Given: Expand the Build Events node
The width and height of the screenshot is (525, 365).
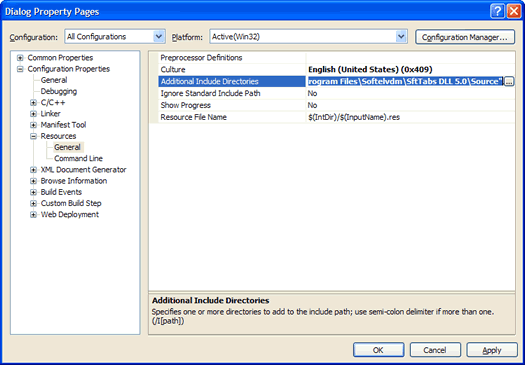Looking at the screenshot, I should pyautogui.click(x=33, y=193).
